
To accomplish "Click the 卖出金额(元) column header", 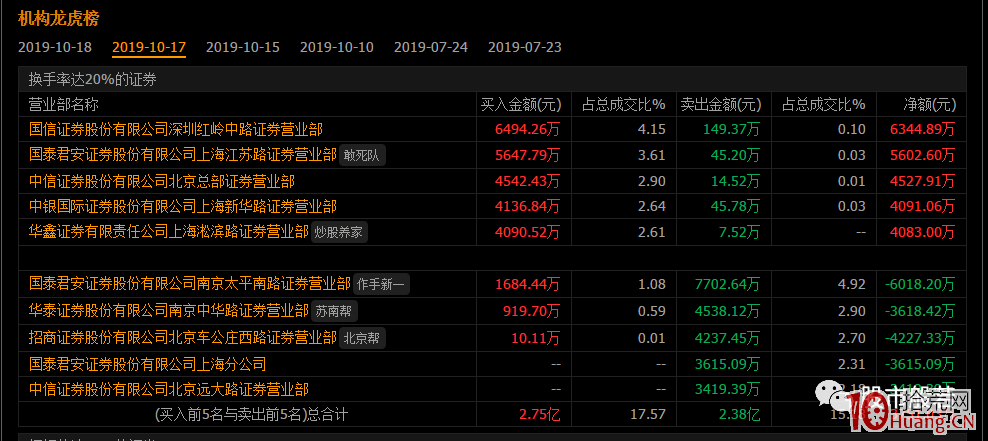I will pos(720,104).
